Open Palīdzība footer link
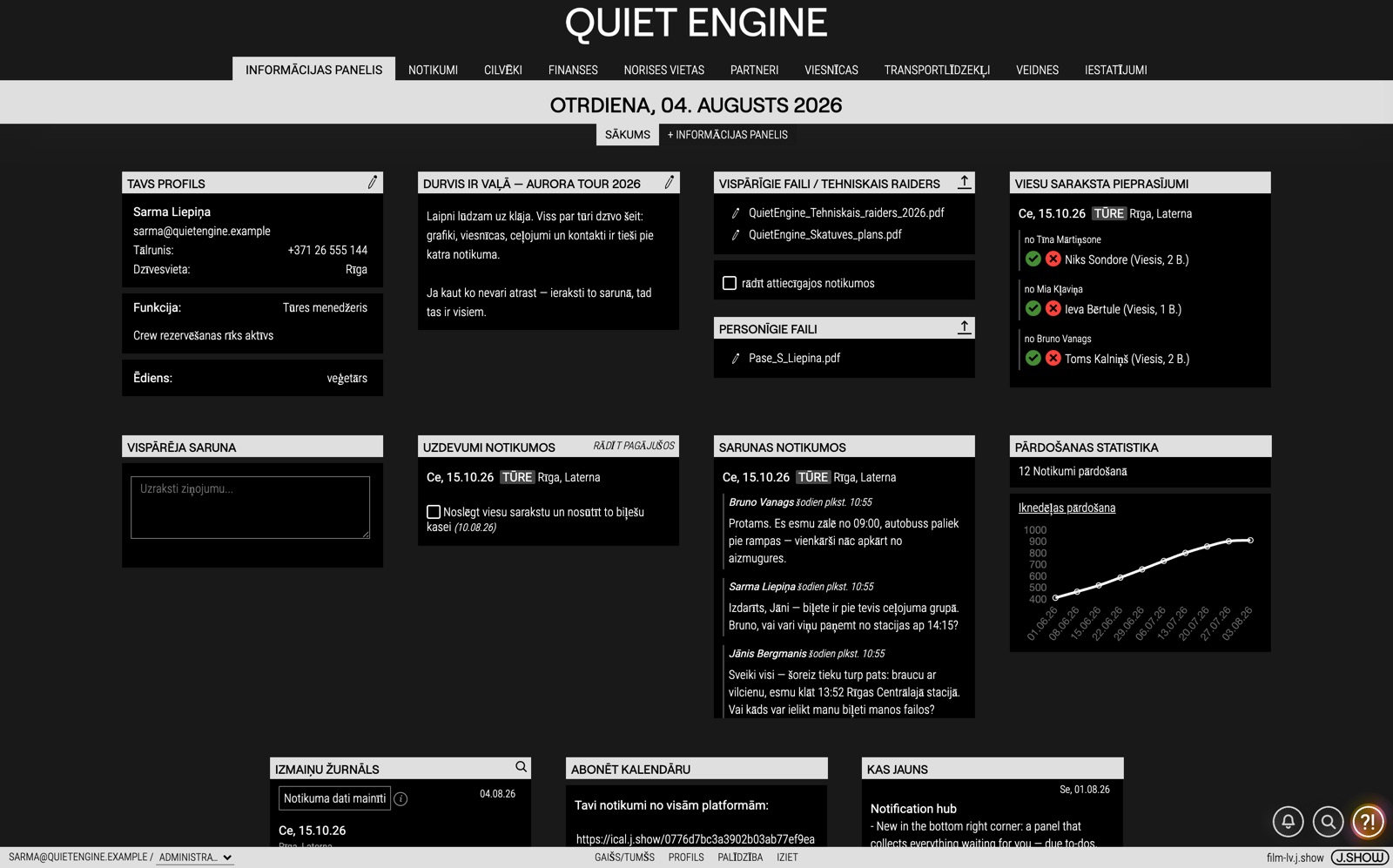 coord(740,858)
